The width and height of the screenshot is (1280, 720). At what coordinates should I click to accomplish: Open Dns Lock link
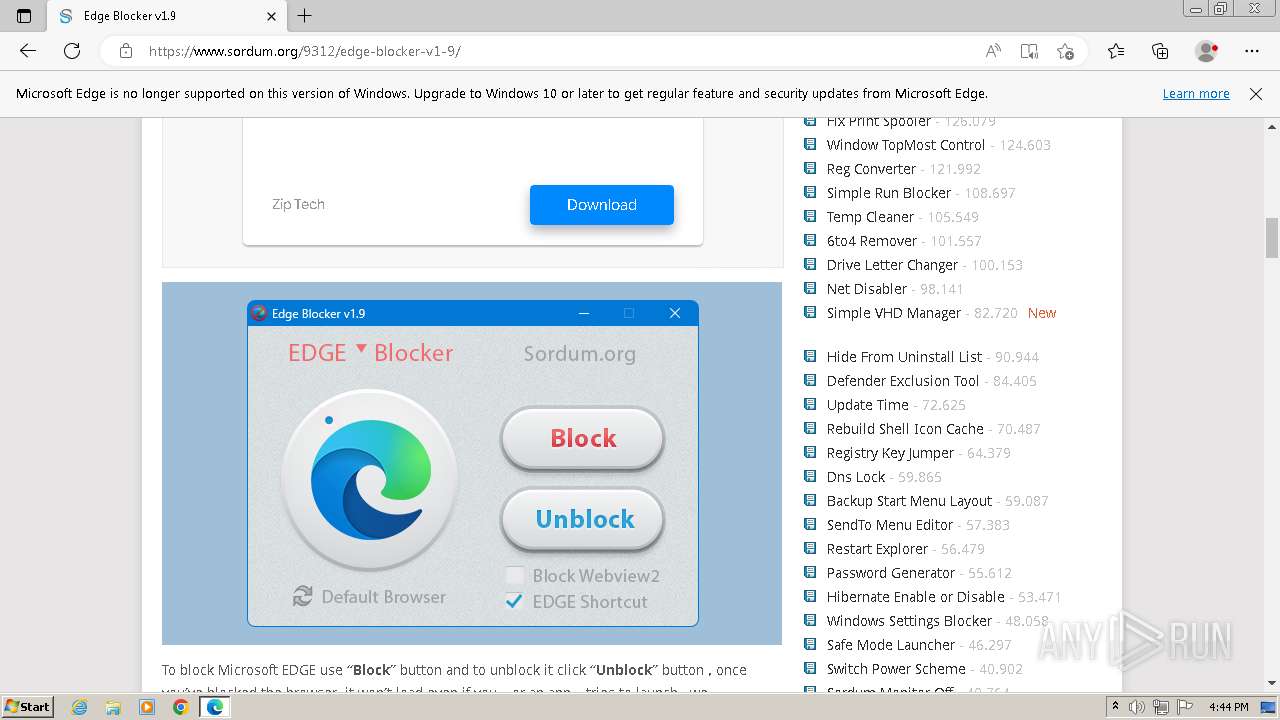click(856, 477)
